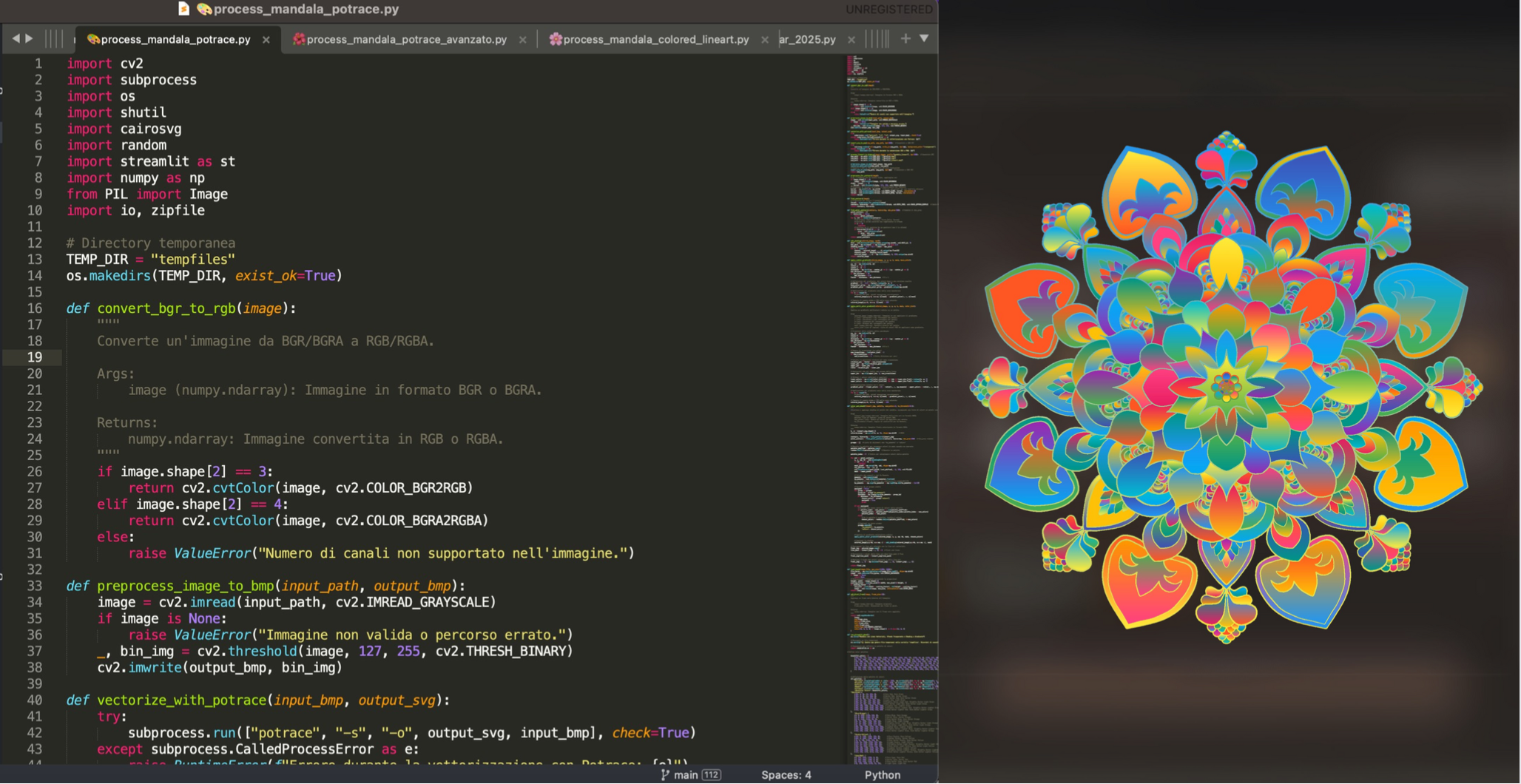Click line number 16 in the gutter
Image resolution: width=1521 pixels, height=784 pixels.
click(35, 308)
